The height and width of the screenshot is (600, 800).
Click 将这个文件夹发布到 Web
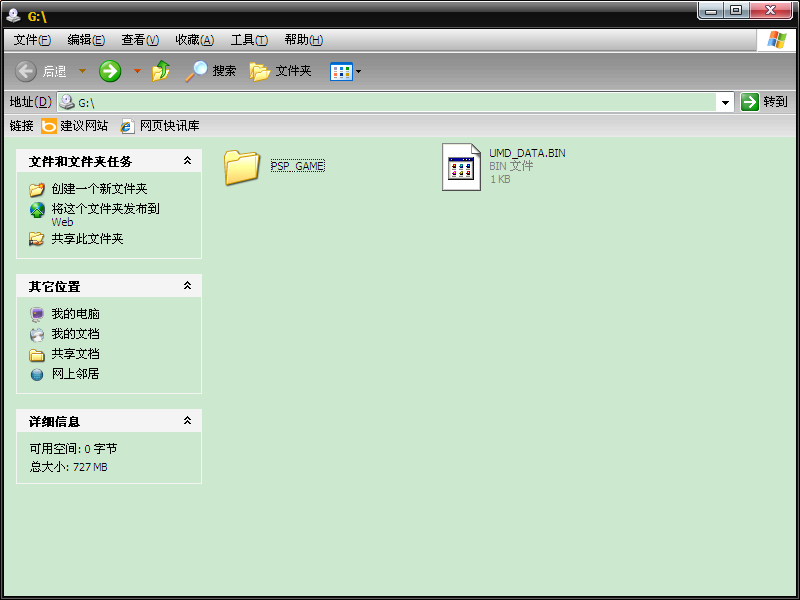(x=106, y=215)
